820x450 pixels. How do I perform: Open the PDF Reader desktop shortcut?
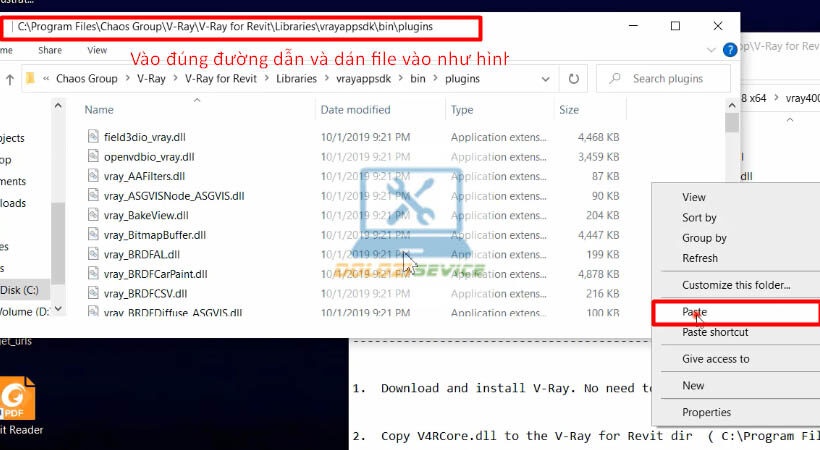coord(18,407)
